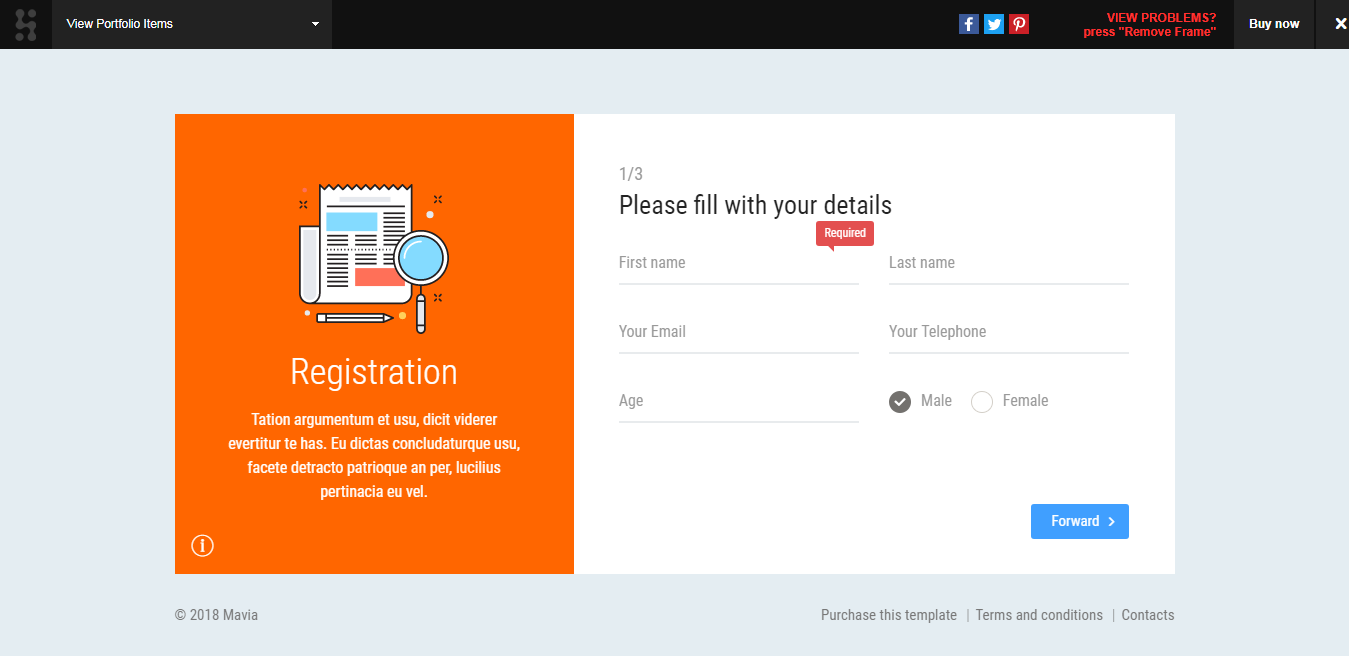Open the Contacts footer link
The image size is (1349, 656).
point(1147,615)
